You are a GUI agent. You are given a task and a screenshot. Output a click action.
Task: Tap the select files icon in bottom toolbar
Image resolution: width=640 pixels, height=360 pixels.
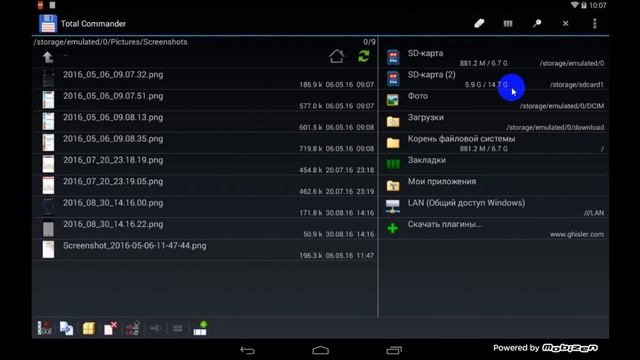pyautogui.click(x=44, y=328)
